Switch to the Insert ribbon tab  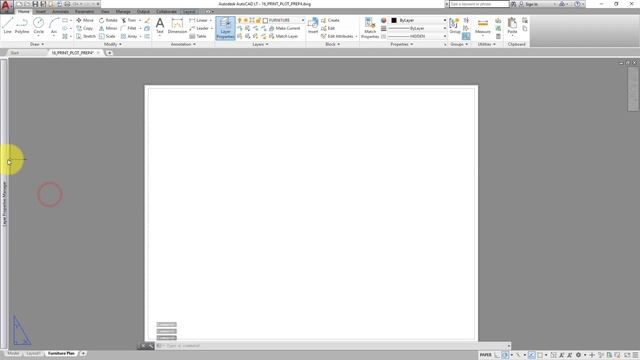click(41, 12)
